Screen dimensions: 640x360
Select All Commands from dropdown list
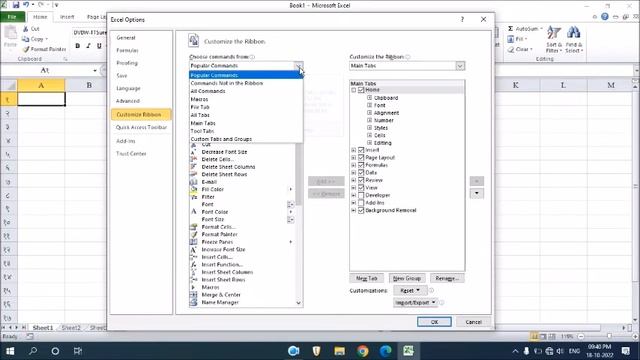(246, 91)
